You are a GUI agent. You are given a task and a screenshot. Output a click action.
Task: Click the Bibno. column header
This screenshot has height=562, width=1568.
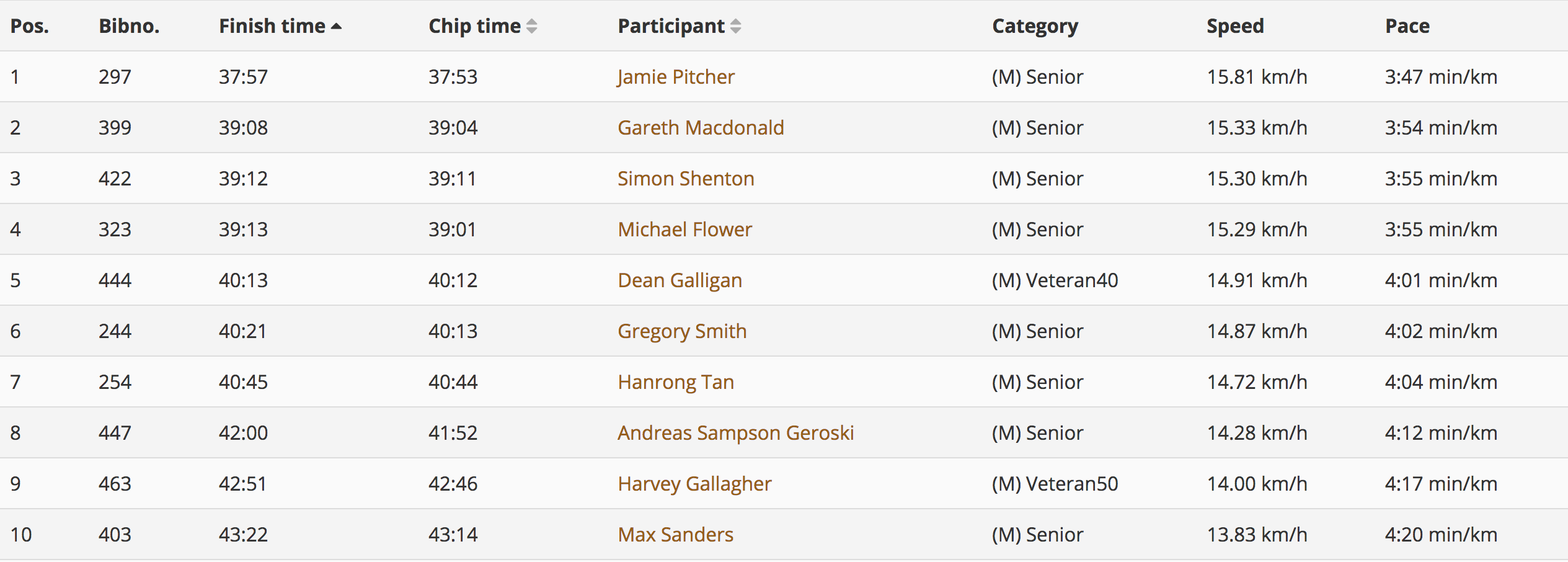[129, 26]
